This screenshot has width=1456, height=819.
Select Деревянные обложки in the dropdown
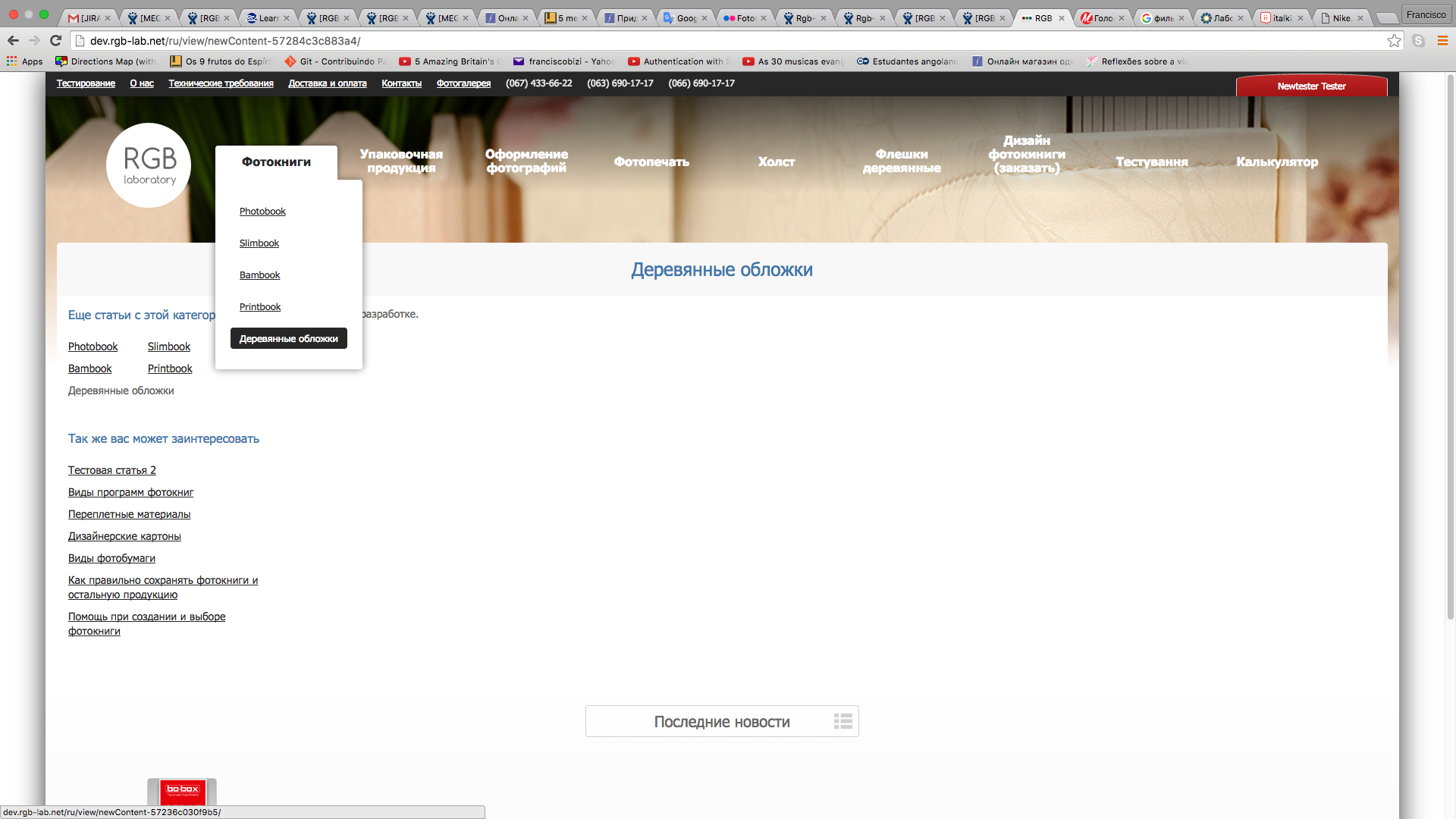coord(288,339)
